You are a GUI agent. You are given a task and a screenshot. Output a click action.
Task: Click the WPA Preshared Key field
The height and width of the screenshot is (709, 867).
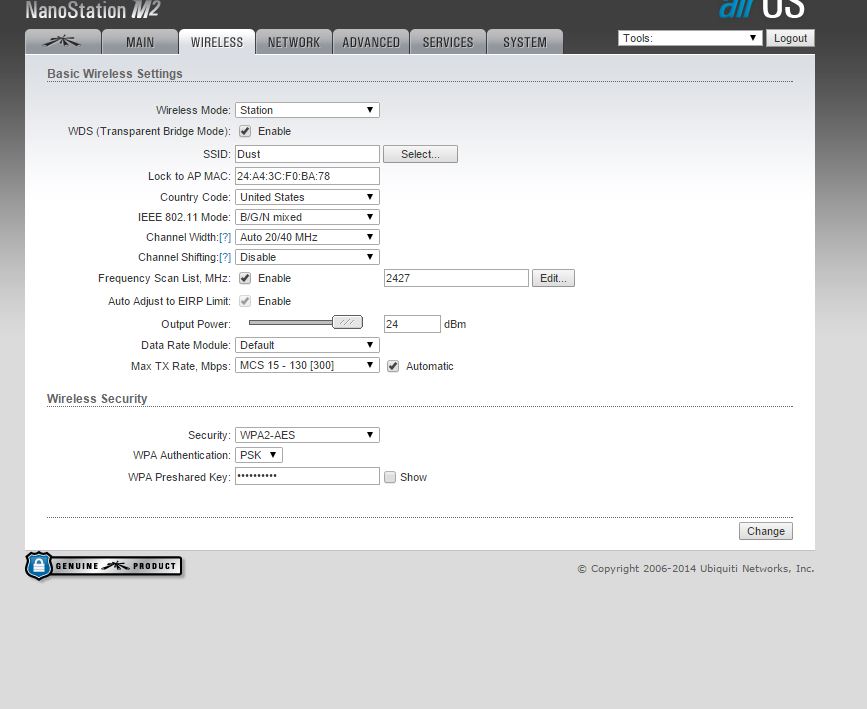(307, 476)
